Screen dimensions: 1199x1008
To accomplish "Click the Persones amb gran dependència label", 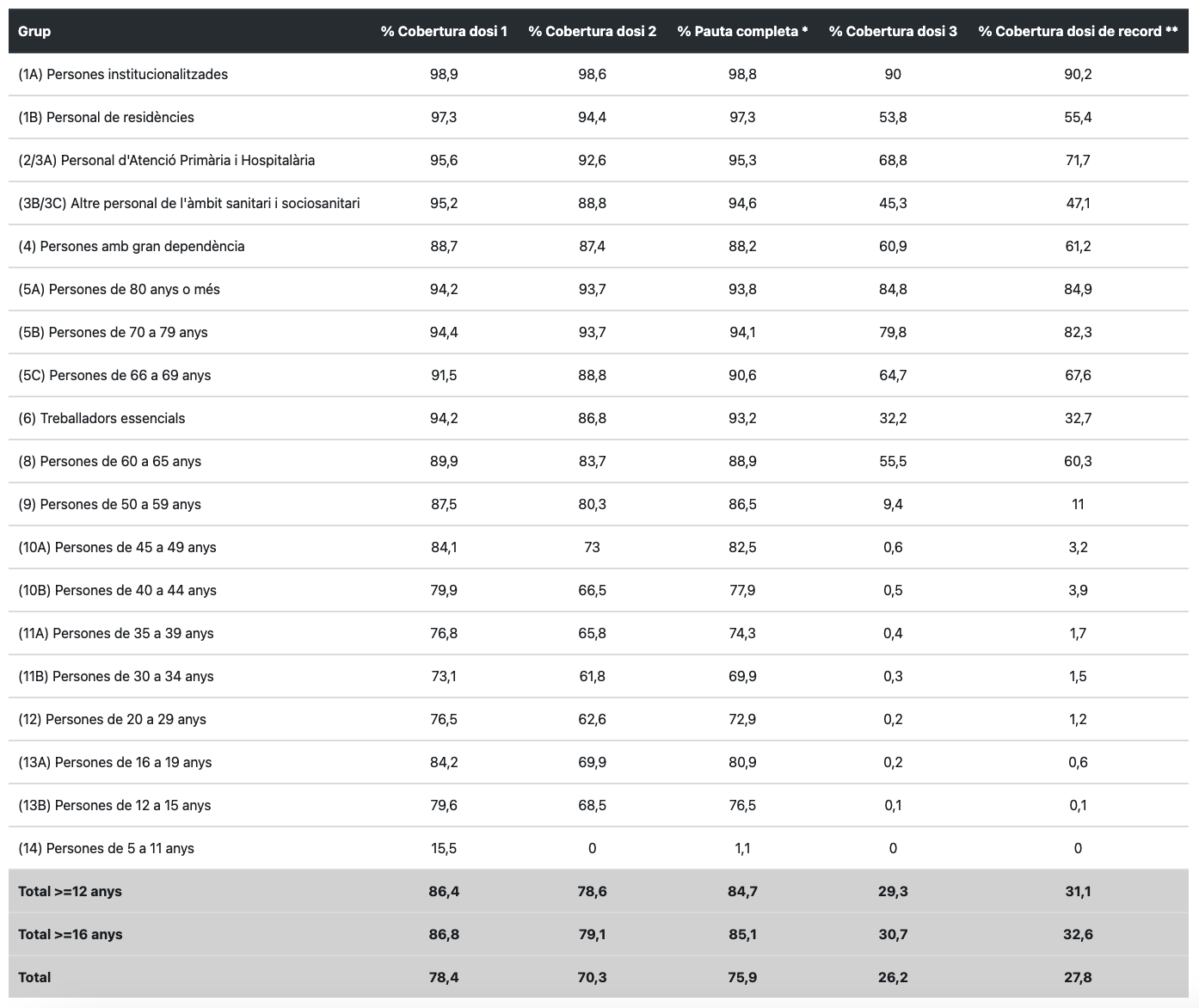I will pyautogui.click(x=132, y=246).
